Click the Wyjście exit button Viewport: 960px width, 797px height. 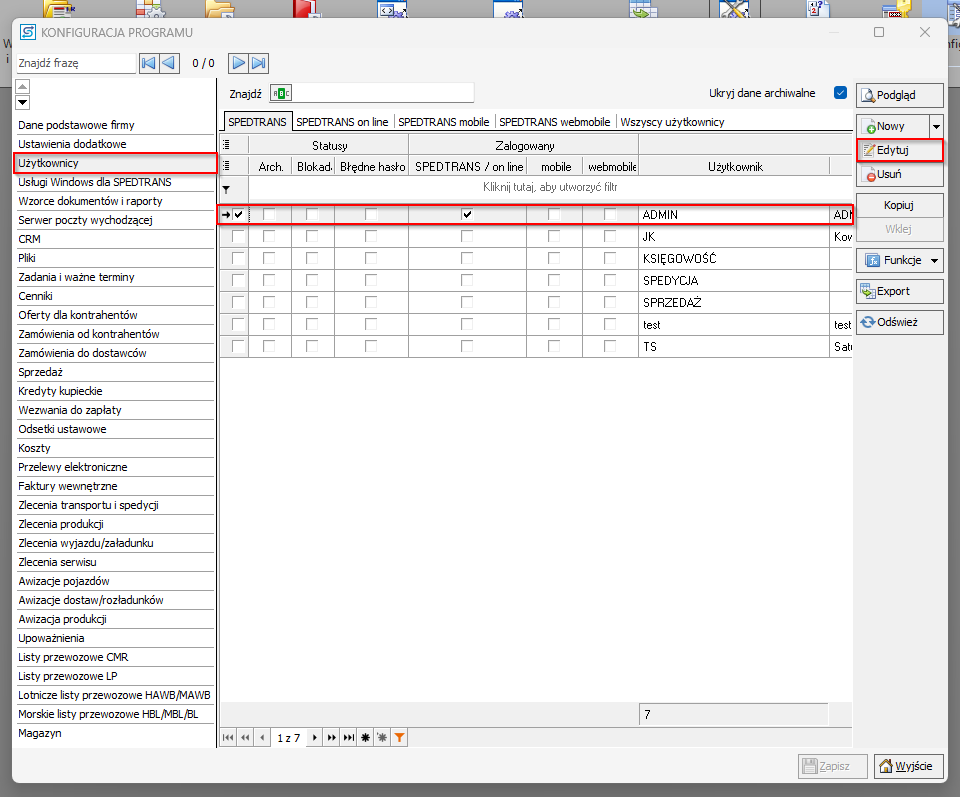pyautogui.click(x=908, y=766)
